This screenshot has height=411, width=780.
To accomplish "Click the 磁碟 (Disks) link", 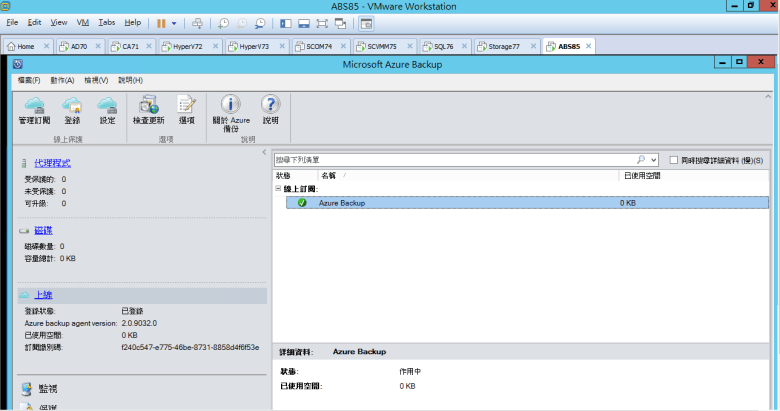I will coord(43,230).
